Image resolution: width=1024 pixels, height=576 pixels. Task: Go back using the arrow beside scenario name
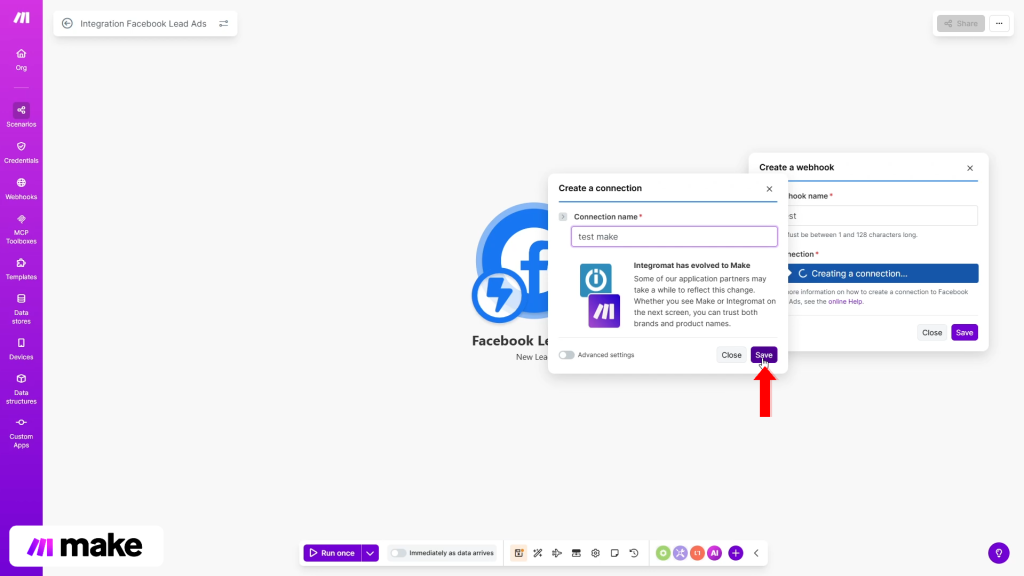(67, 24)
